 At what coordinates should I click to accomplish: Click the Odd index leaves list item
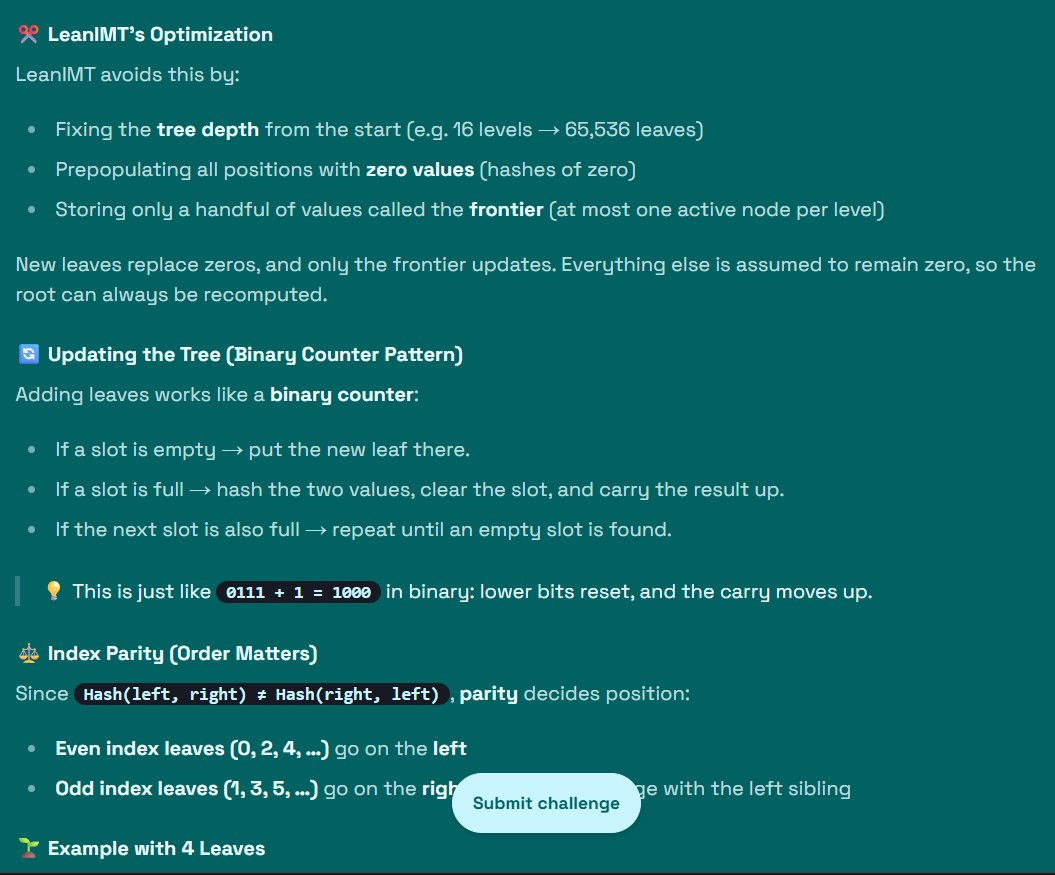click(200, 788)
